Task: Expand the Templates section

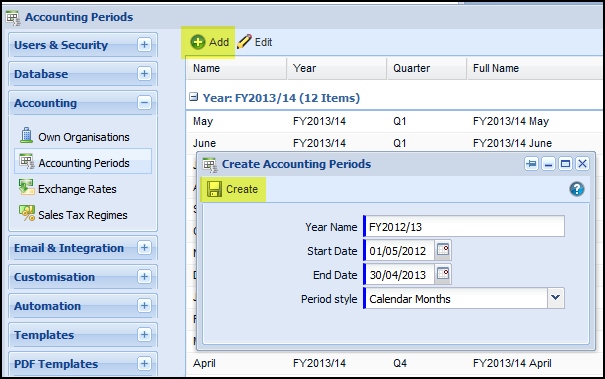Action: pos(144,334)
